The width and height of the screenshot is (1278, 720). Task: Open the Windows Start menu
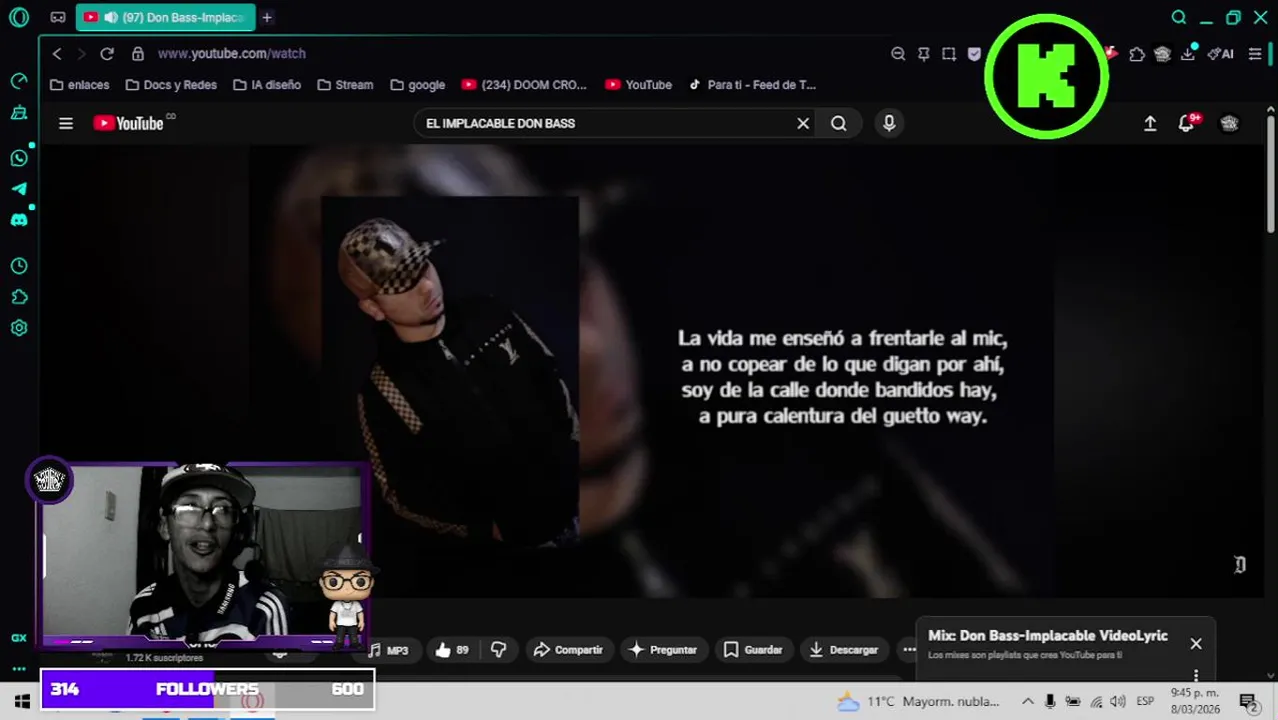21,701
